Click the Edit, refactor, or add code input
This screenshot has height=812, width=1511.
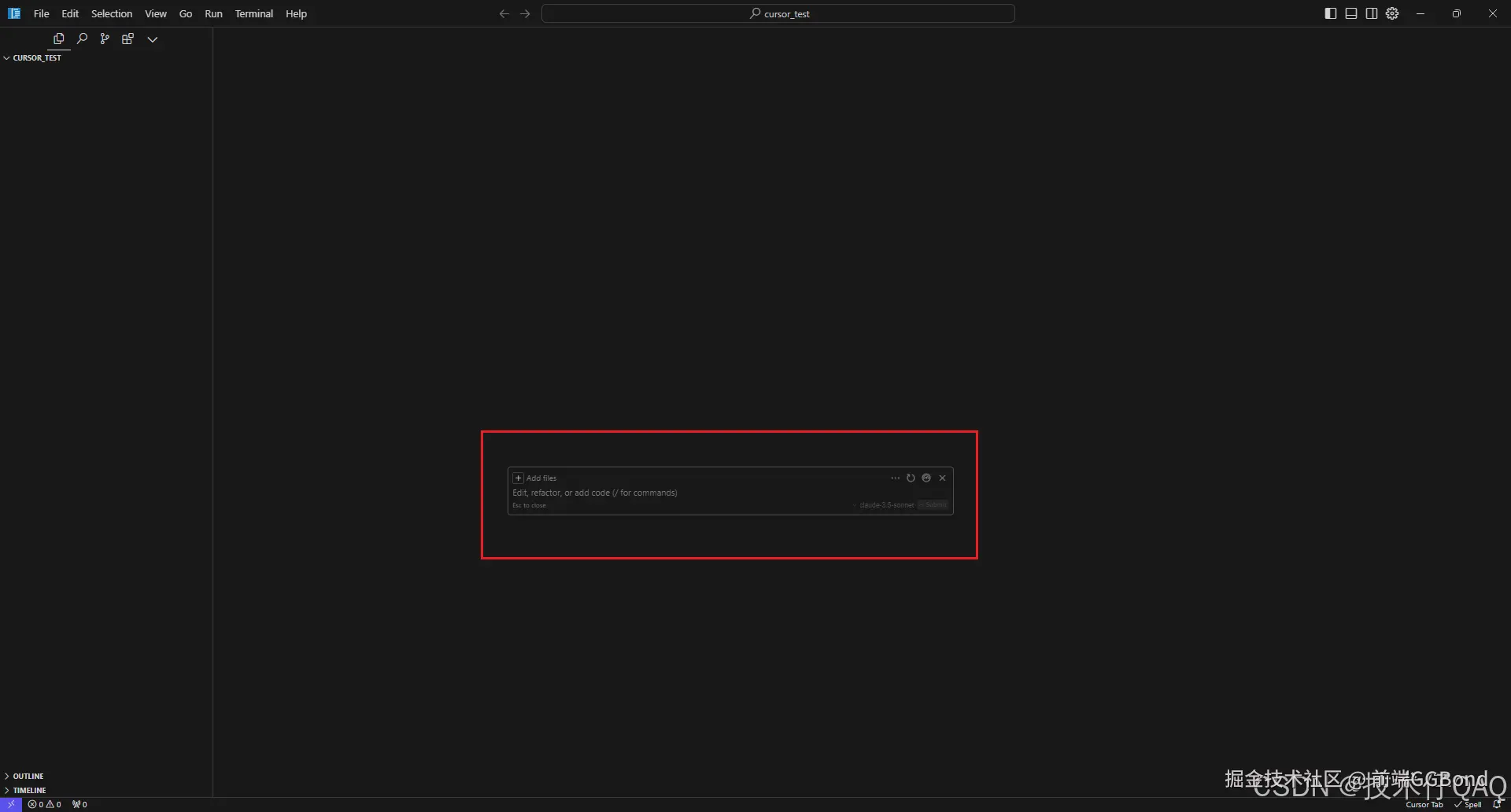click(x=730, y=493)
